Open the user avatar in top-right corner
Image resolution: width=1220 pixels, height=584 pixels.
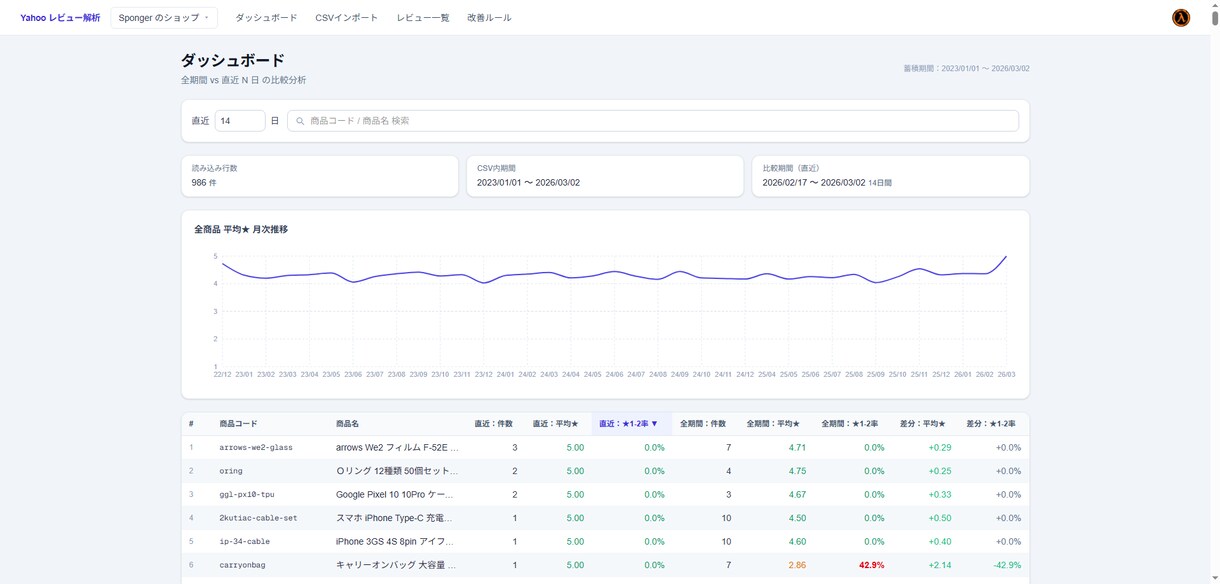[1180, 18]
